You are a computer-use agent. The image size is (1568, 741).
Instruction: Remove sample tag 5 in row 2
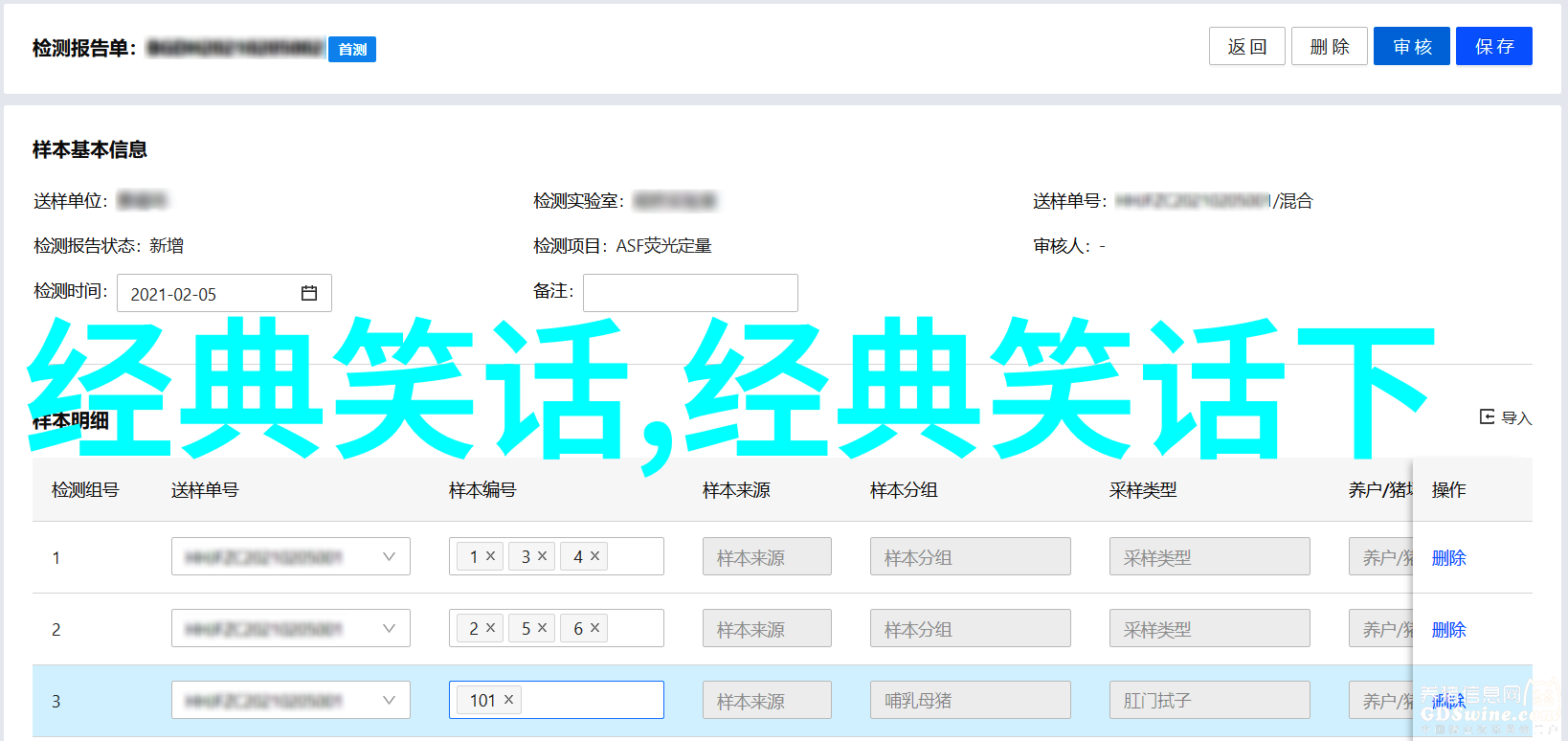click(x=543, y=627)
